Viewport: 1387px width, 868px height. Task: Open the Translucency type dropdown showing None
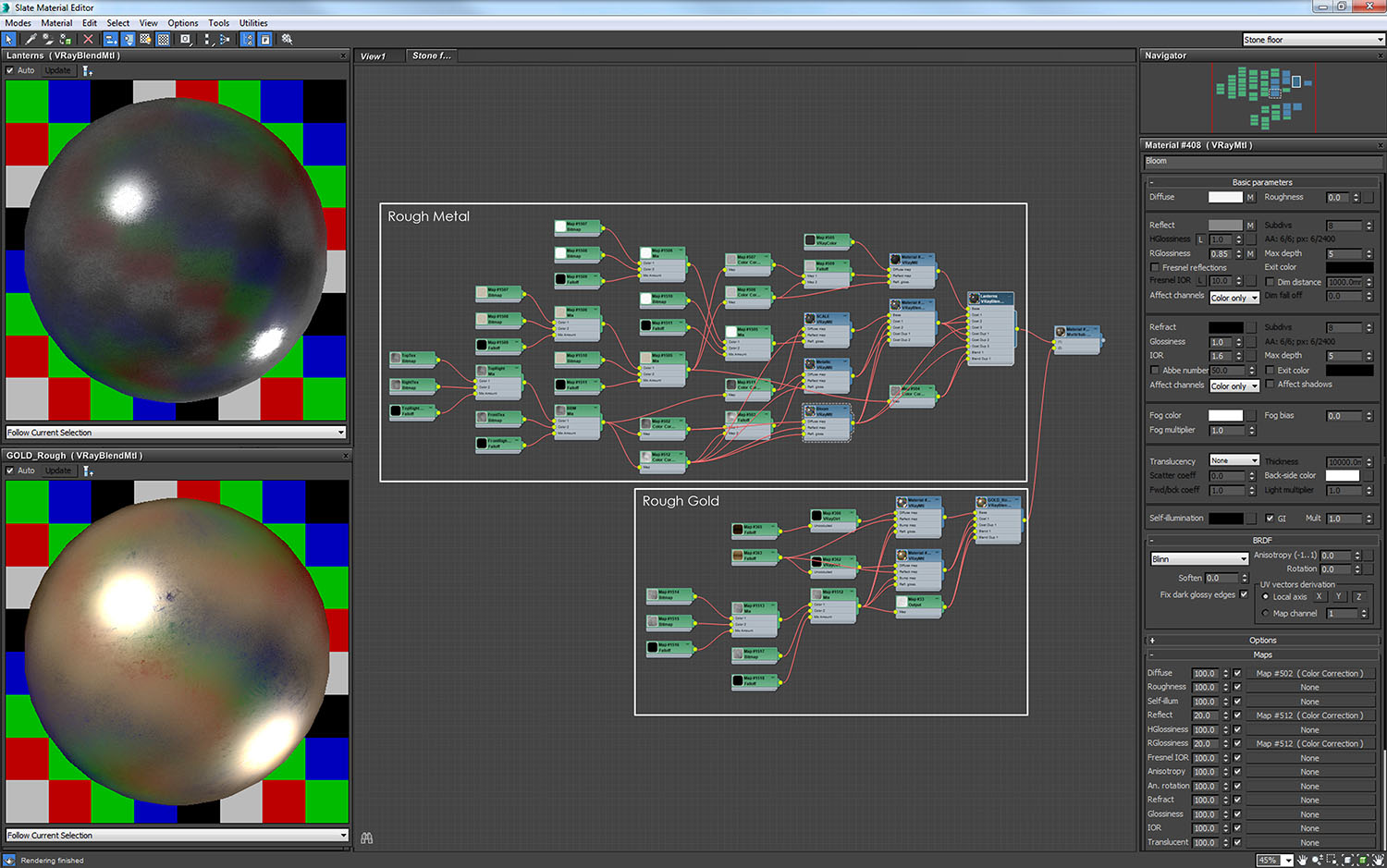(x=1234, y=460)
